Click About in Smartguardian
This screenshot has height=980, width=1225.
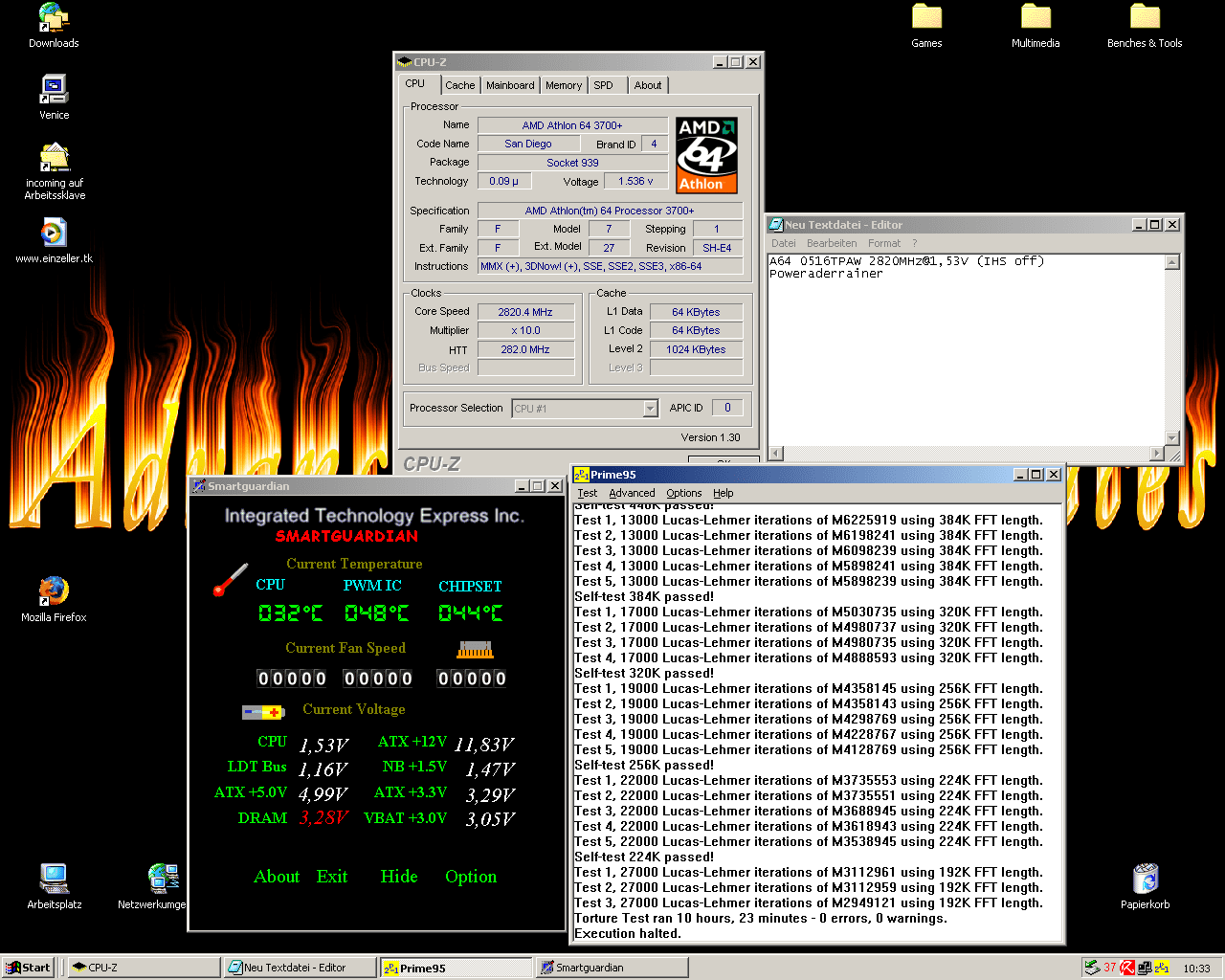(x=277, y=877)
